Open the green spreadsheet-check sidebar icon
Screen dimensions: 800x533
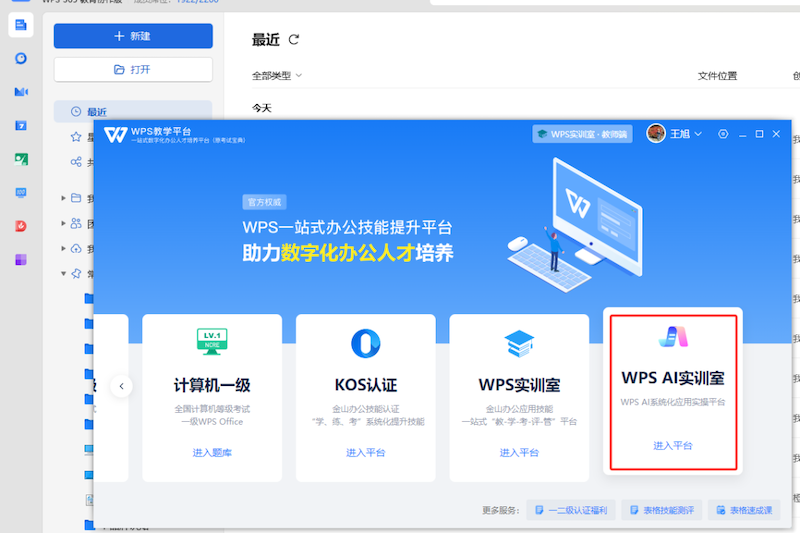pyautogui.click(x=21, y=159)
